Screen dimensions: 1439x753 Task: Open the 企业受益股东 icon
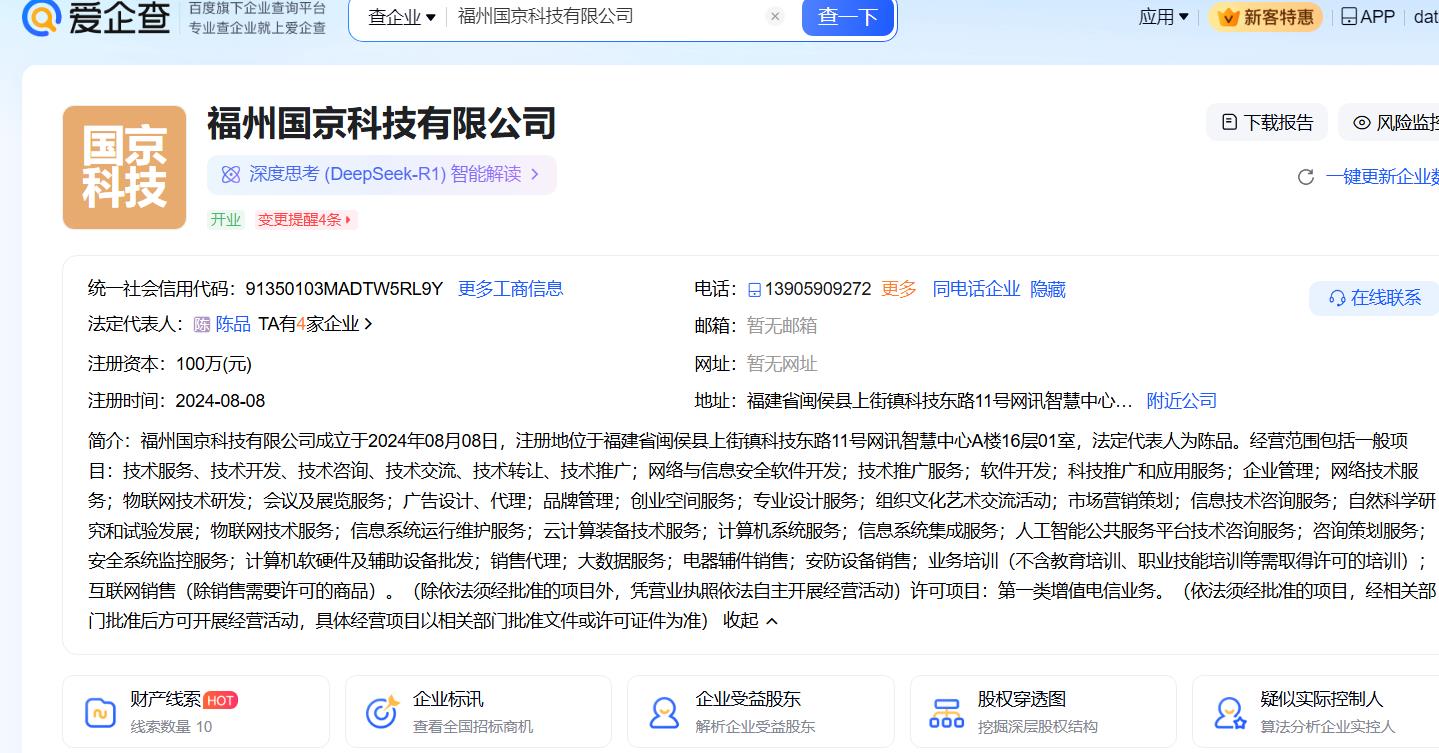click(x=664, y=712)
